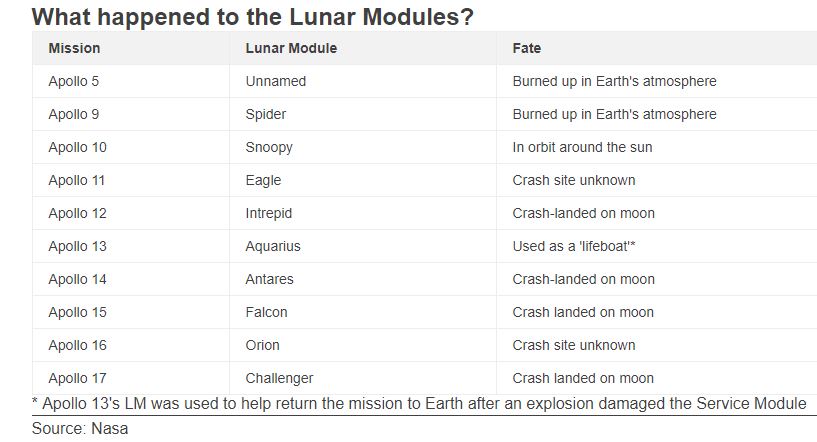817x442 pixels.
Task: Click the Antares lunar module cell
Action: pyautogui.click(x=270, y=279)
